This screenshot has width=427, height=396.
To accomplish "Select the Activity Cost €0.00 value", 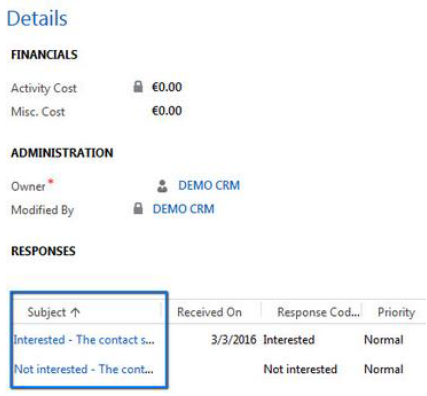I will [x=167, y=87].
